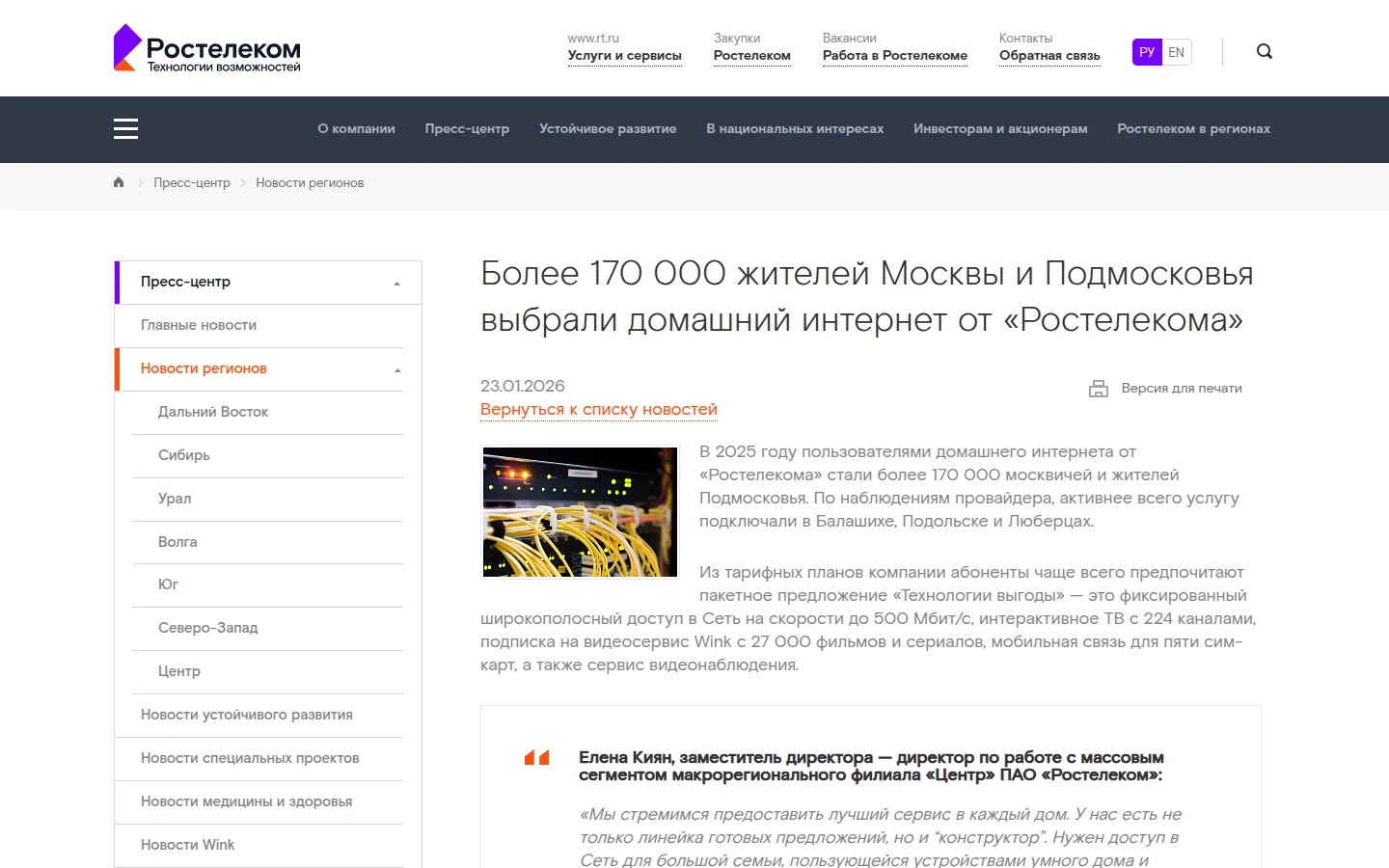The height and width of the screenshot is (868, 1389).
Task: Click the Новости регионов breadcrumb
Action: (x=310, y=183)
